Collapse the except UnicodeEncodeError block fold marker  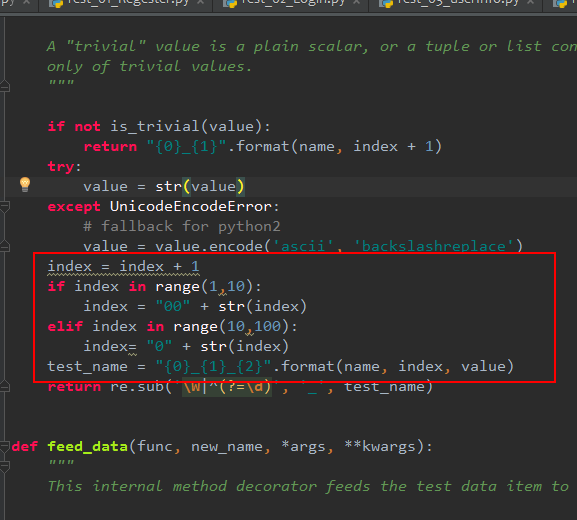tap(4, 206)
